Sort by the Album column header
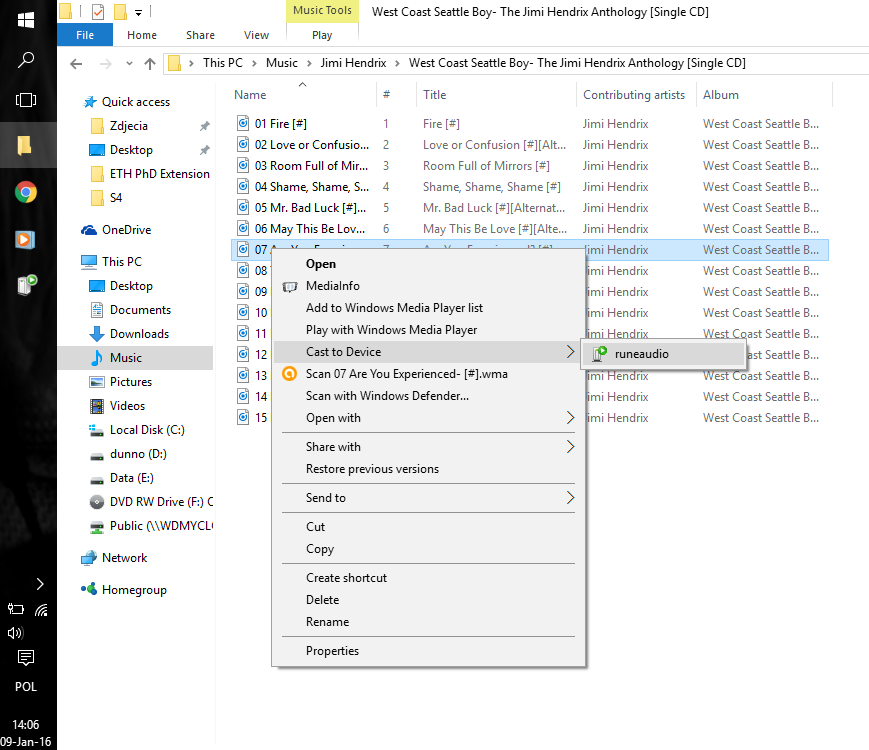The image size is (869, 750). coord(720,95)
